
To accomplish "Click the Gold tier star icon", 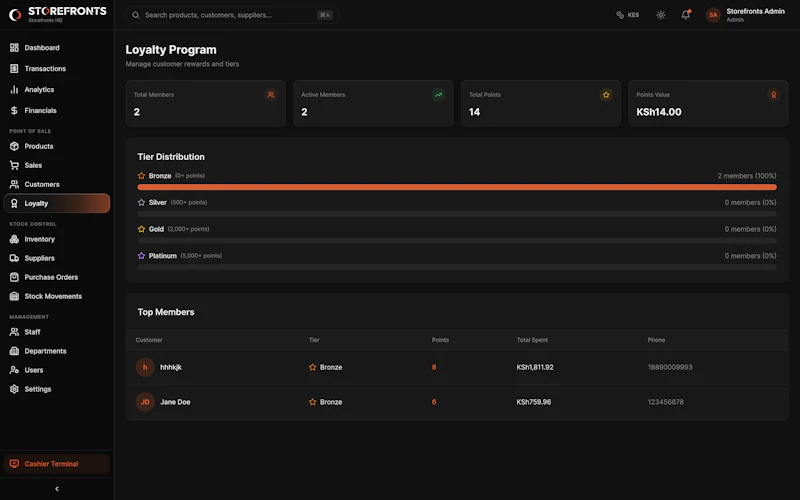I will (141, 229).
